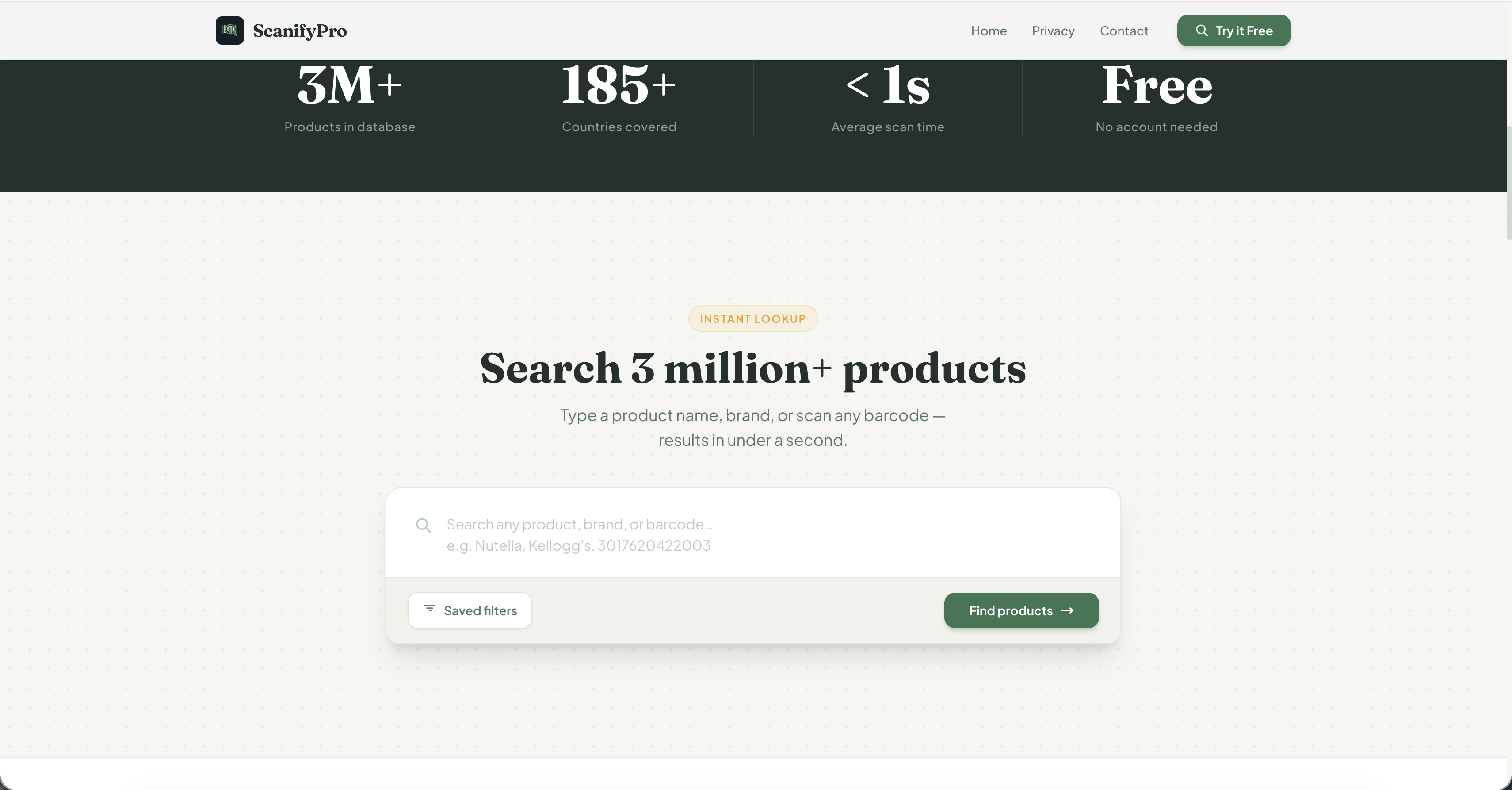Click the arrow icon on Find products
The height and width of the screenshot is (790, 1512).
[x=1067, y=610]
